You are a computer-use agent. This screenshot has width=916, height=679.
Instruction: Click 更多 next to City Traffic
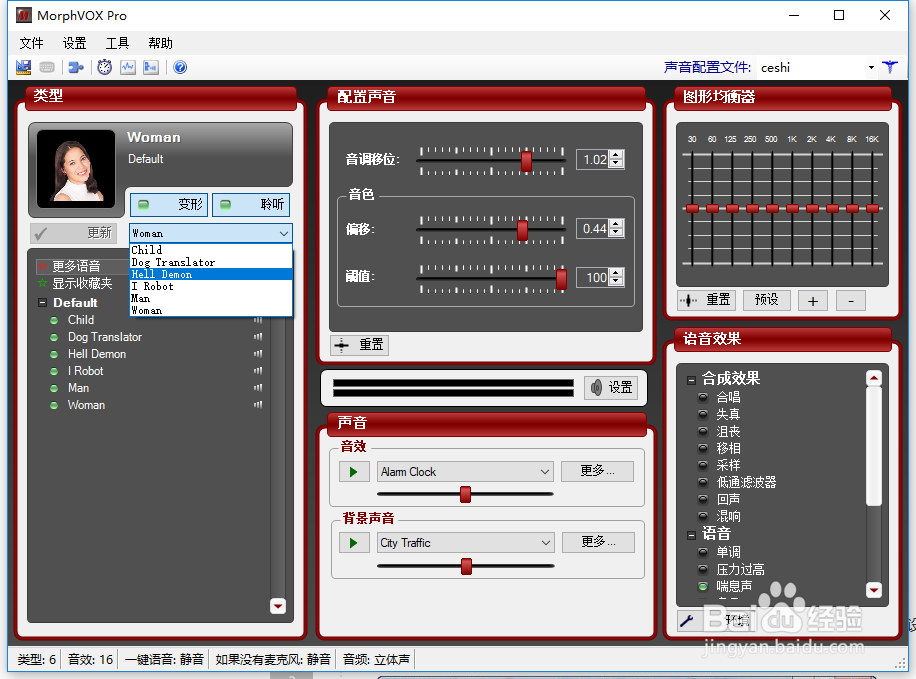tap(598, 542)
